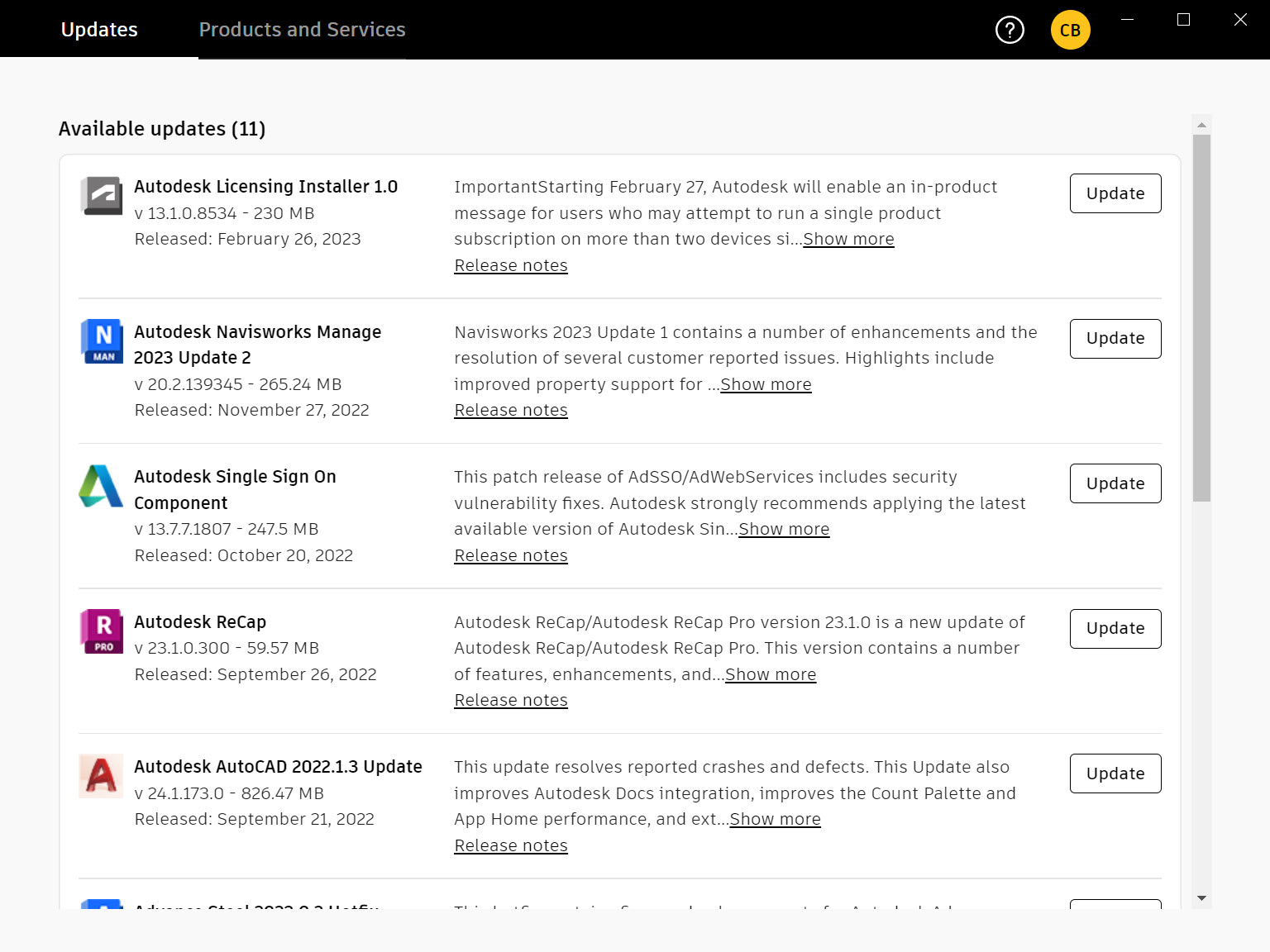Click the Autodesk ReCap title
Image resolution: width=1270 pixels, height=952 pixels.
200,622
